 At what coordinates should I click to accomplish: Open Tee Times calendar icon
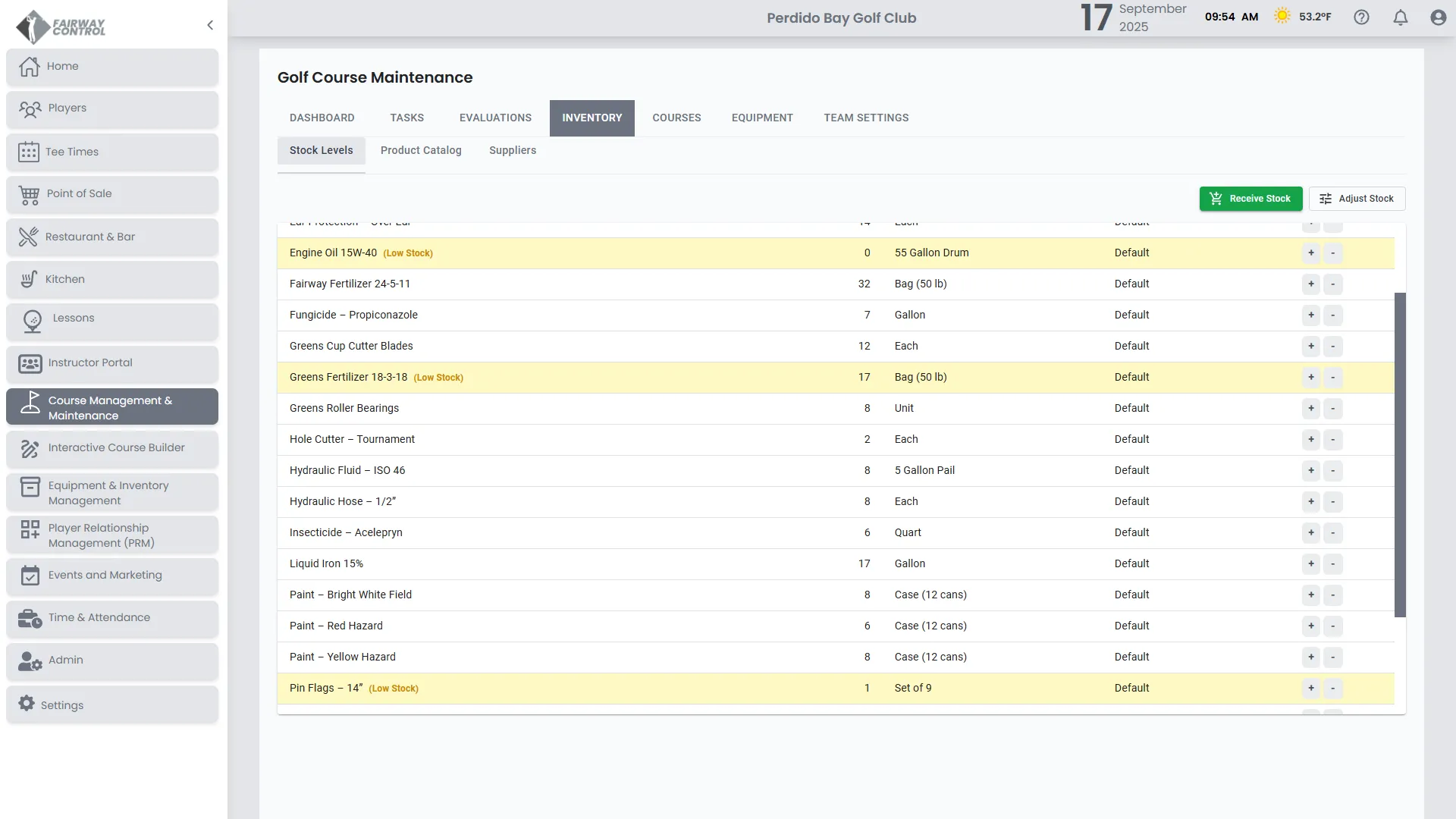click(29, 152)
